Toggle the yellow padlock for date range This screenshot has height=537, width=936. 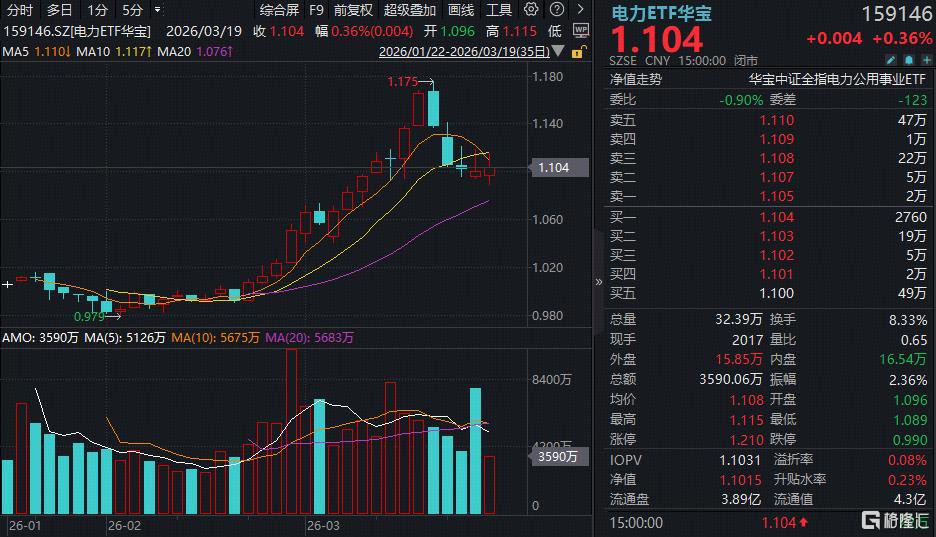coord(578,52)
